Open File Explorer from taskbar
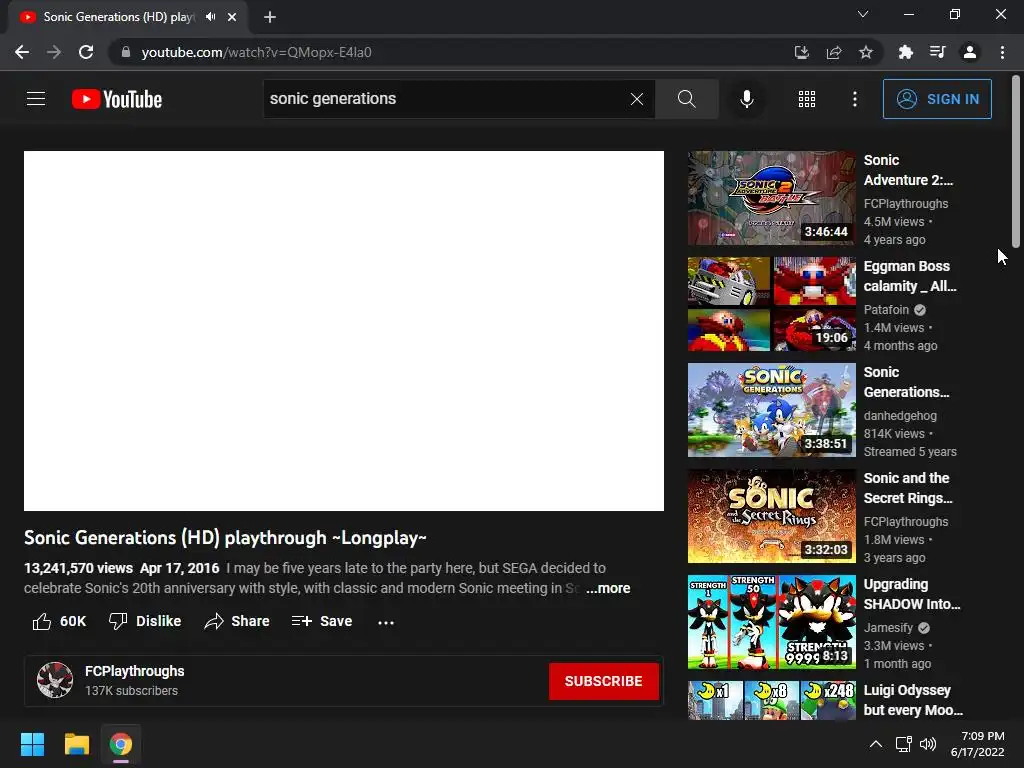This screenshot has width=1024, height=768. [x=76, y=744]
